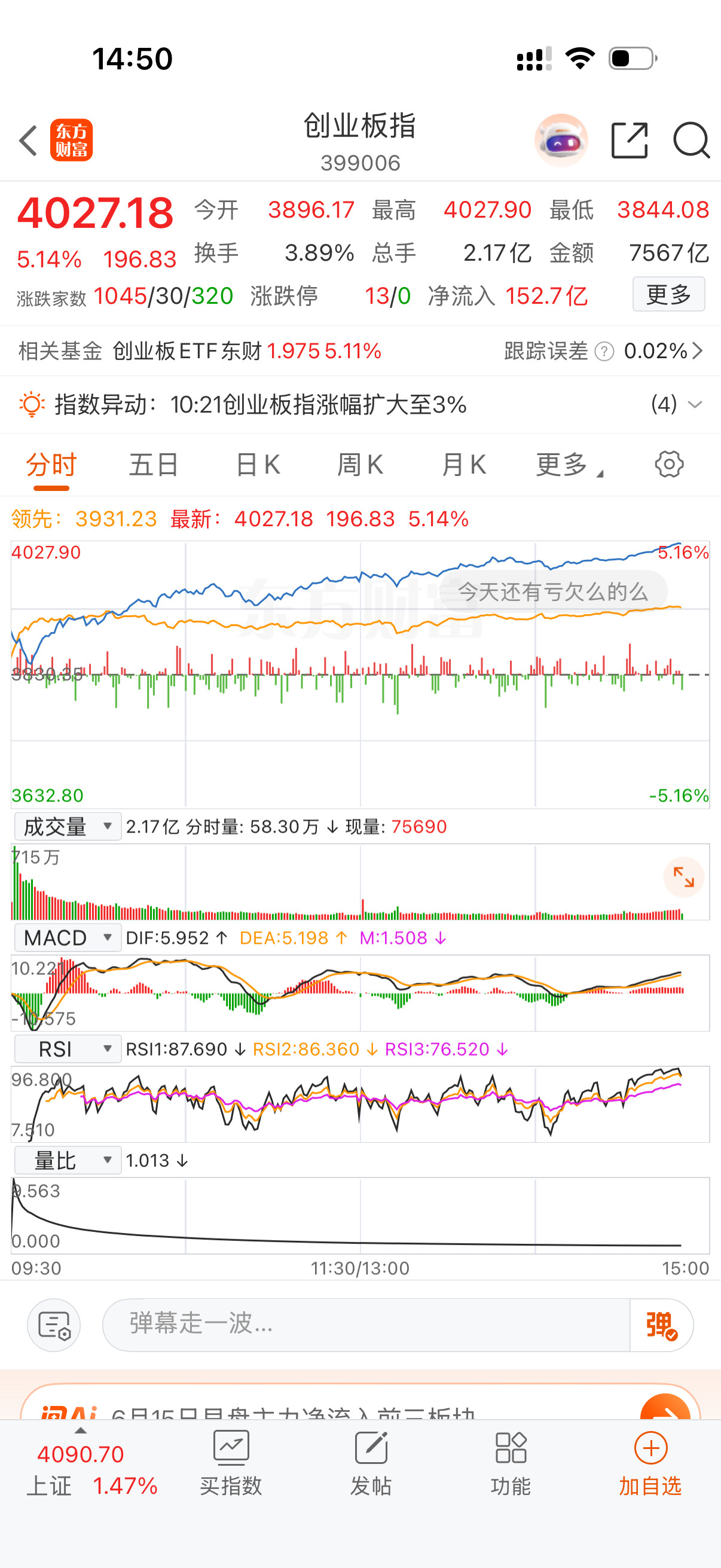Switch to the 周K tab

[x=360, y=465]
